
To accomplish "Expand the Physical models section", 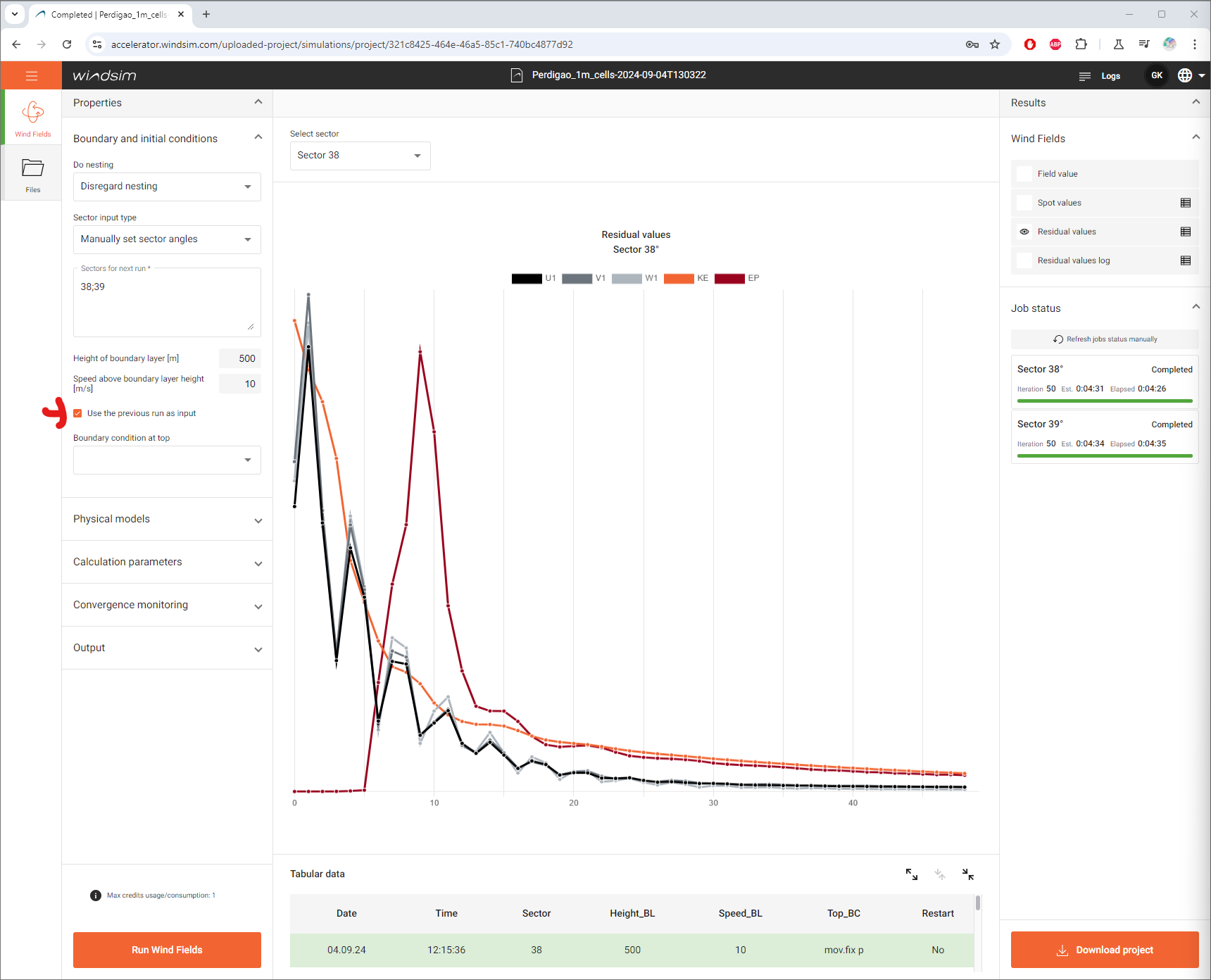I will click(167, 520).
